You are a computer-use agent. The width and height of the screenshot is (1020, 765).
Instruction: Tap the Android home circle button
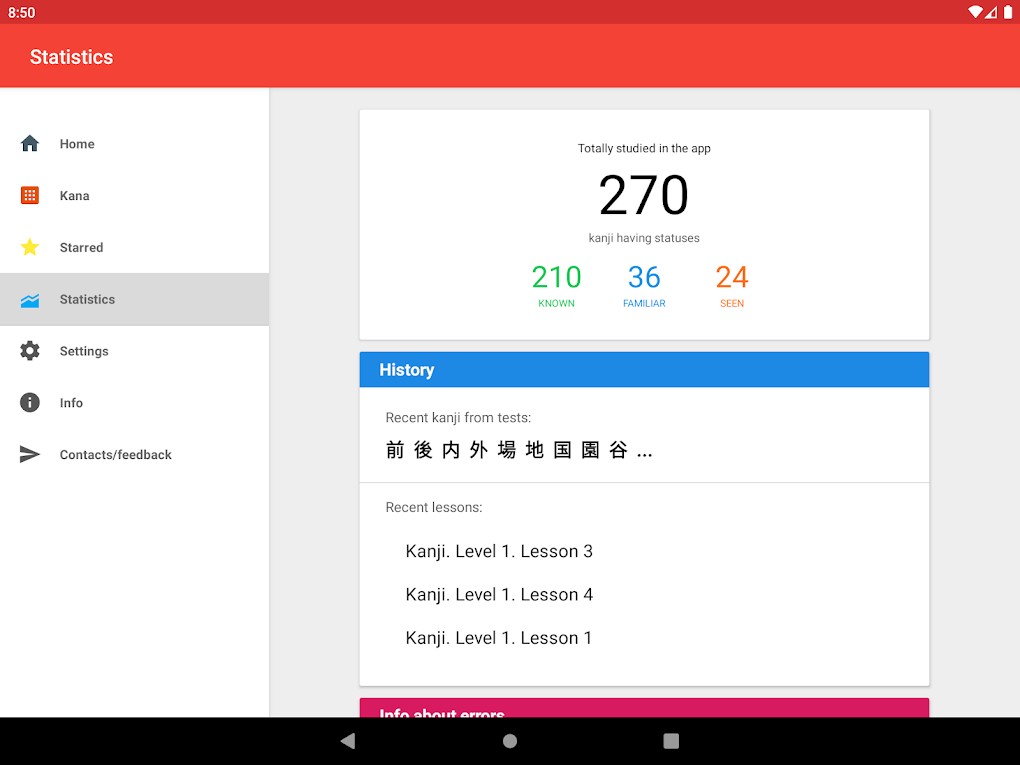(x=510, y=741)
